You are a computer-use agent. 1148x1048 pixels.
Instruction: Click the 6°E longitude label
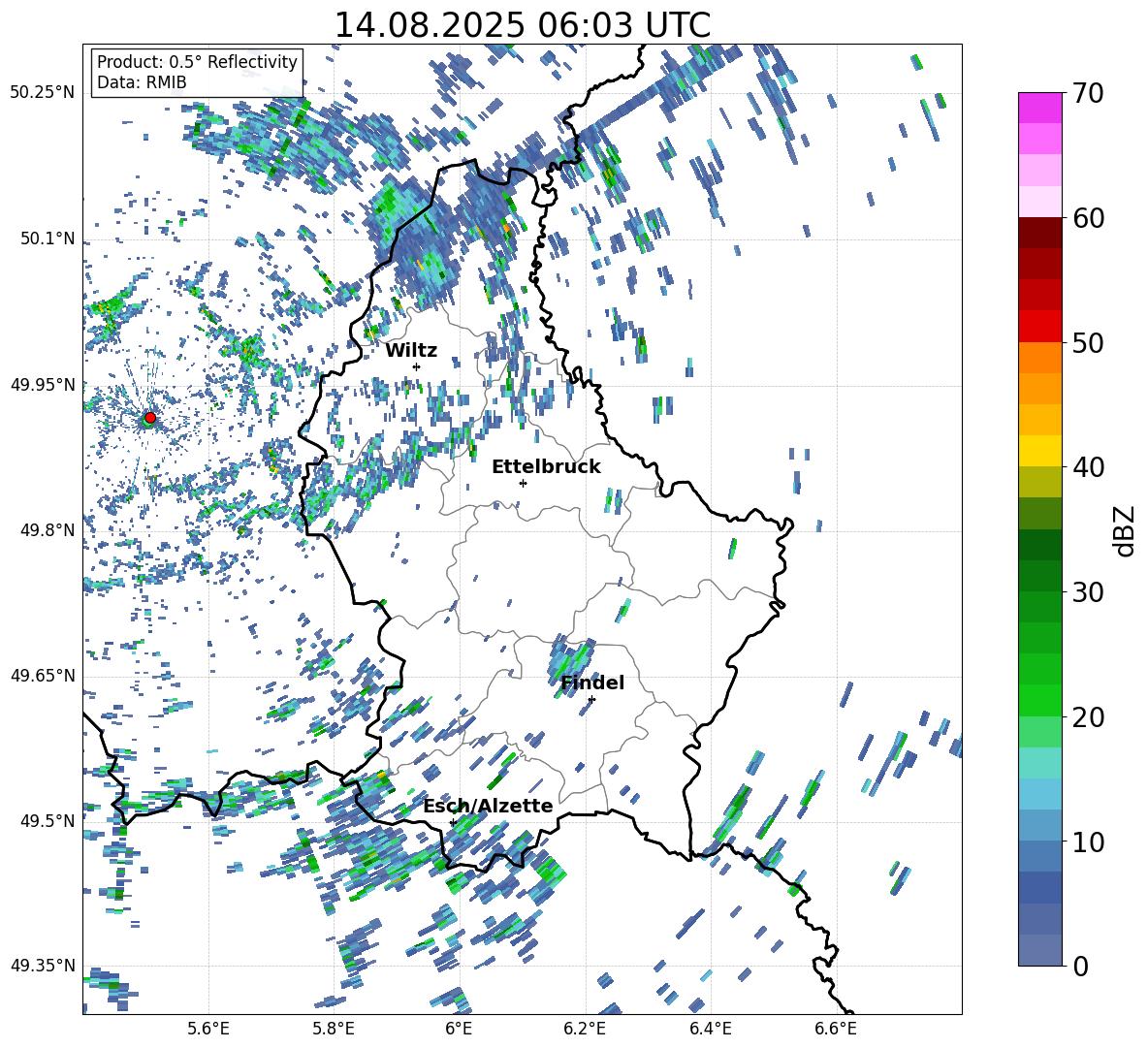(x=459, y=1029)
